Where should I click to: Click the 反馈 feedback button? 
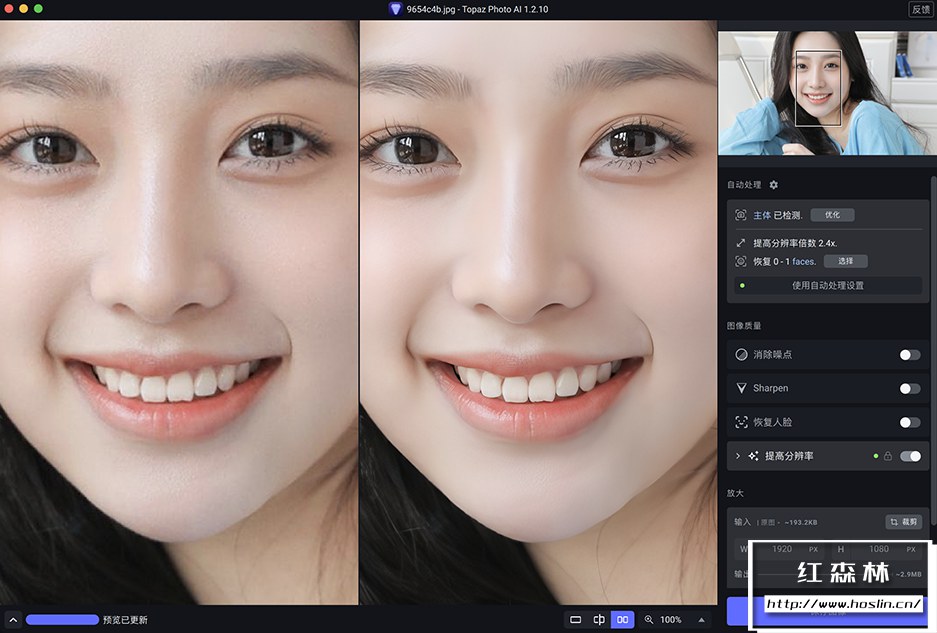pos(921,9)
